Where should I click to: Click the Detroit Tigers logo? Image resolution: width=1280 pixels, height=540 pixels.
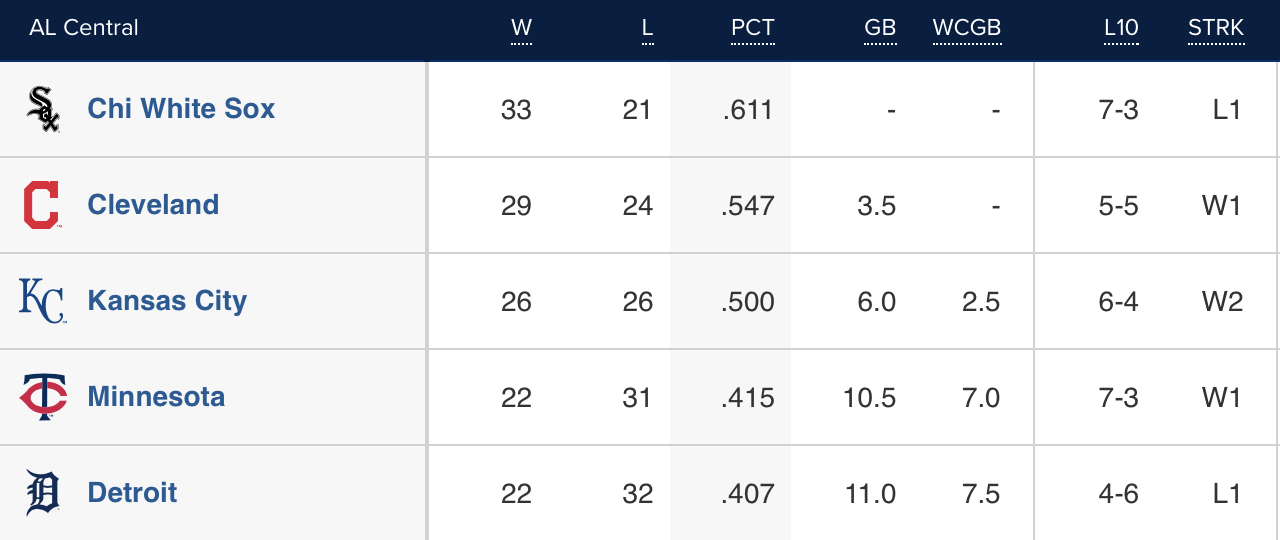tap(43, 493)
